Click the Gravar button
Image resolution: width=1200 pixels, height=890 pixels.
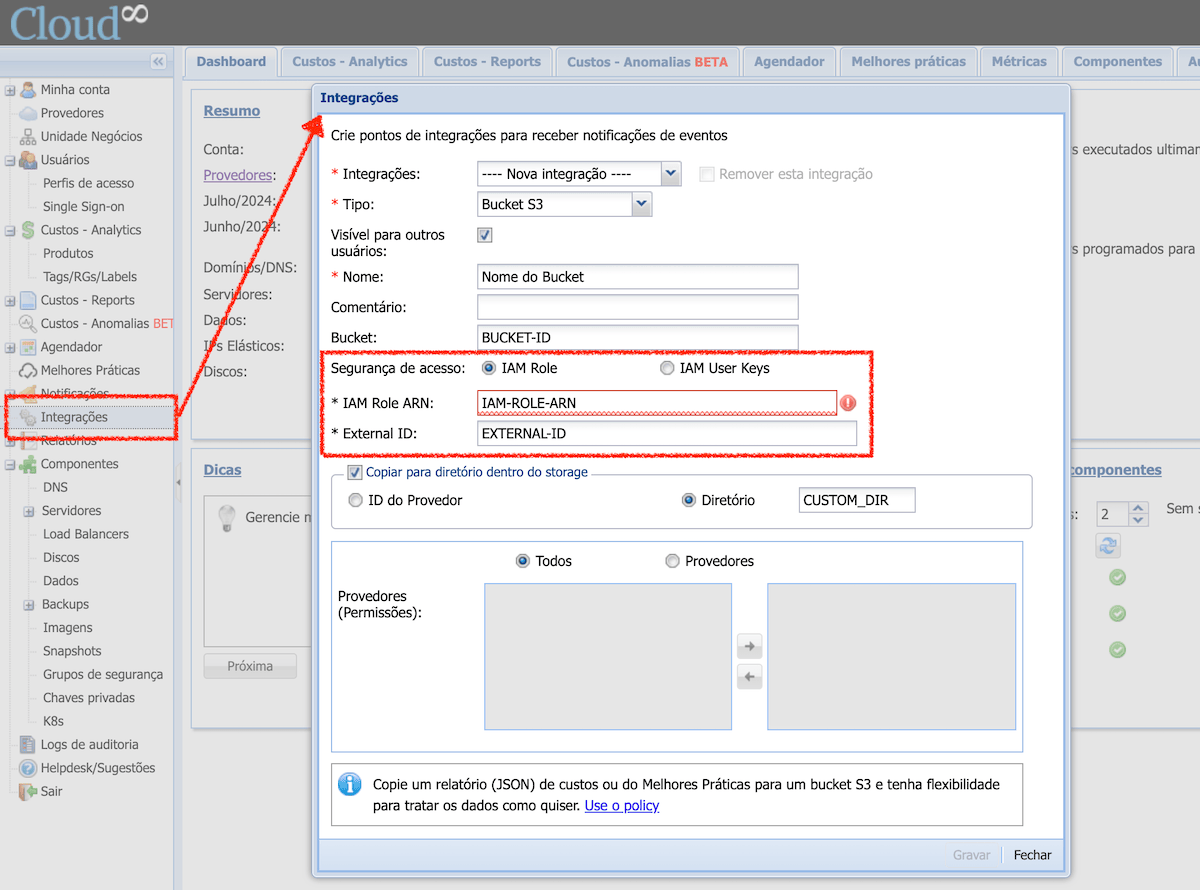tap(971, 855)
